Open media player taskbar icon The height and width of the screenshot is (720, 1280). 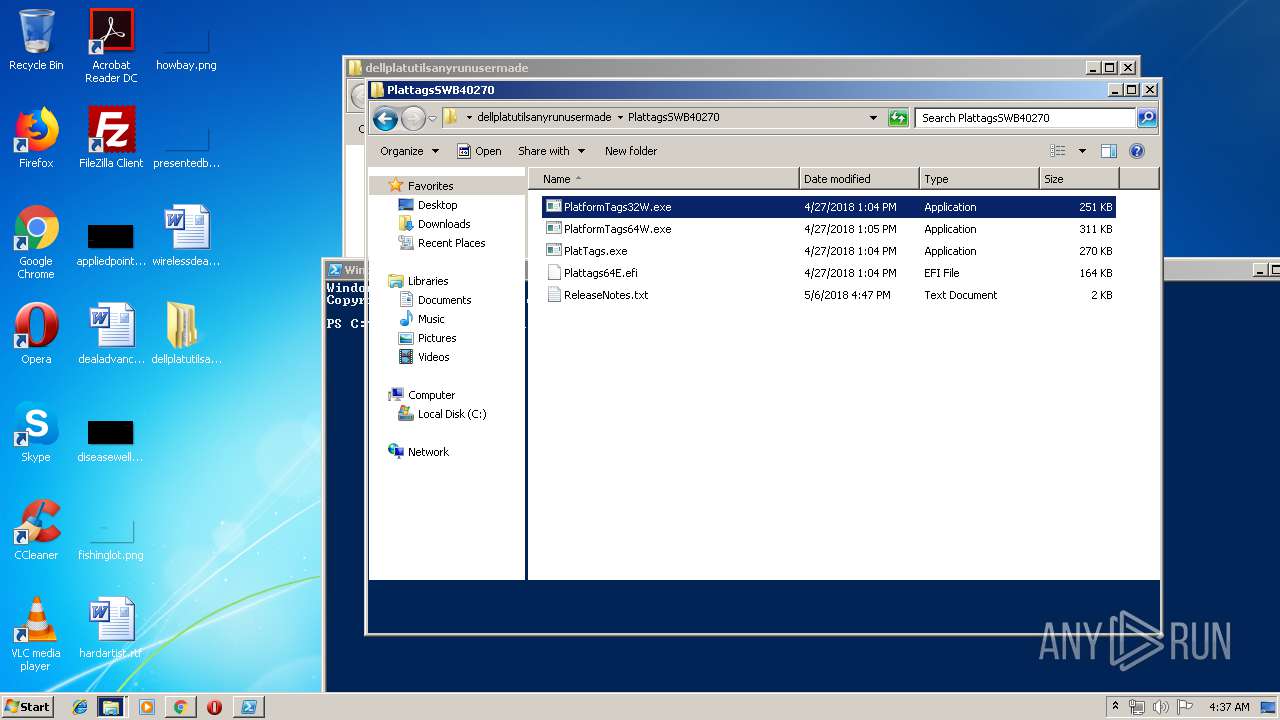pos(147,707)
